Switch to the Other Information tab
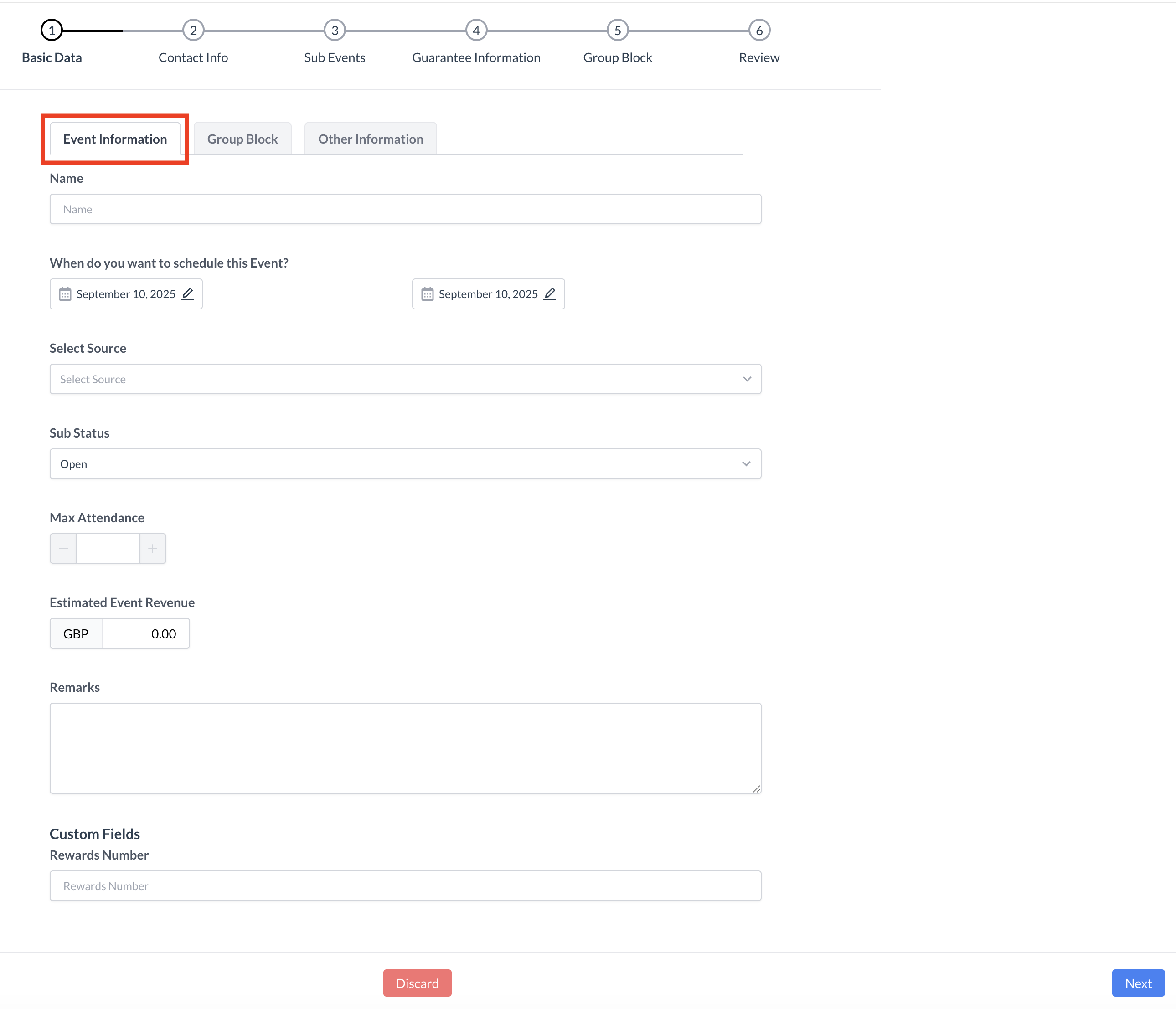This screenshot has height=1009, width=1176. pos(371,139)
